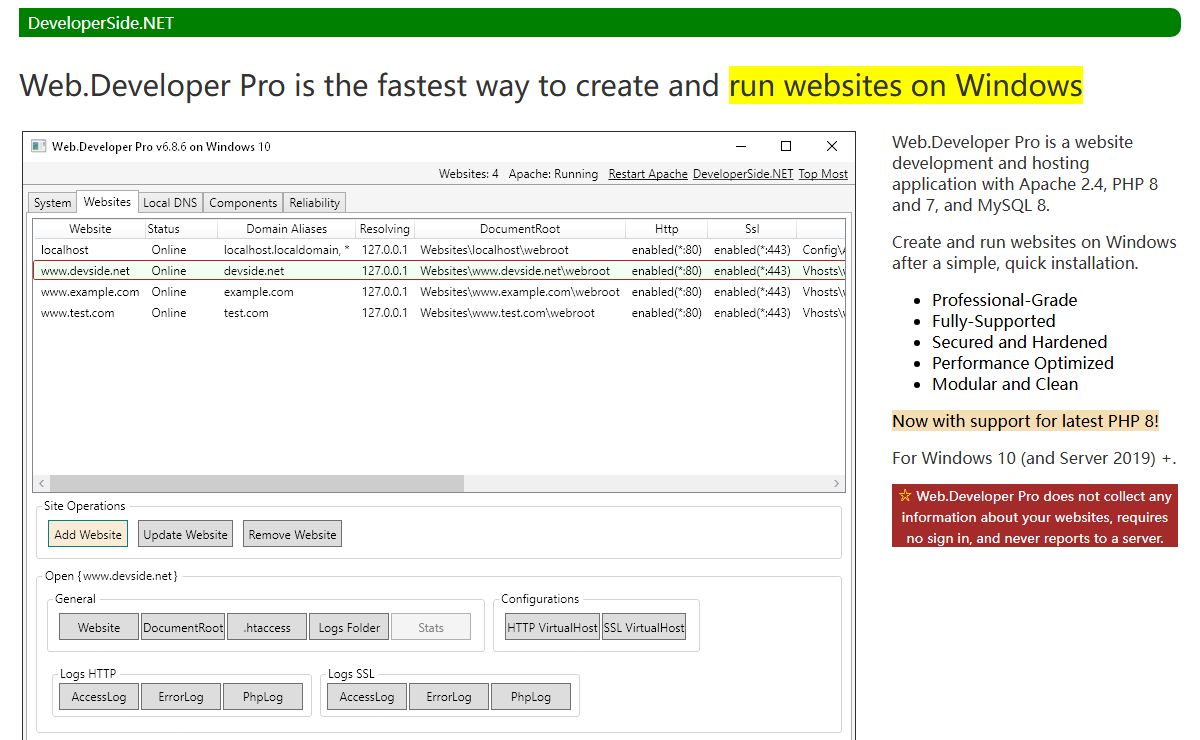
Task: Maximize the Web.Developer Pro window
Action: [786, 146]
